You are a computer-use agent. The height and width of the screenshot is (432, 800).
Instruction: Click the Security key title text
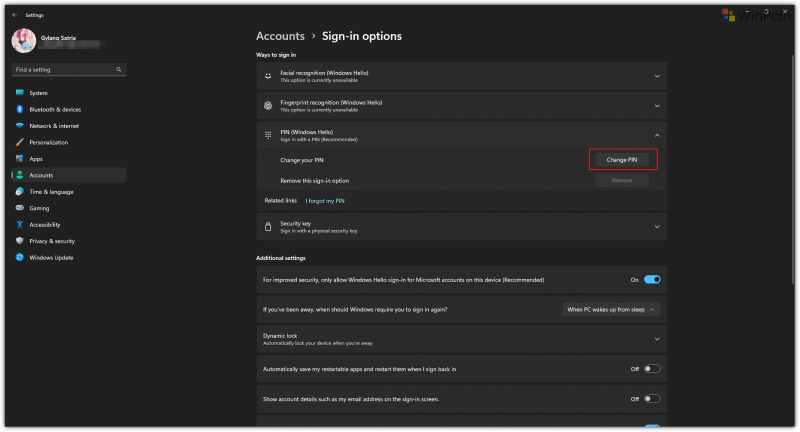(295, 223)
